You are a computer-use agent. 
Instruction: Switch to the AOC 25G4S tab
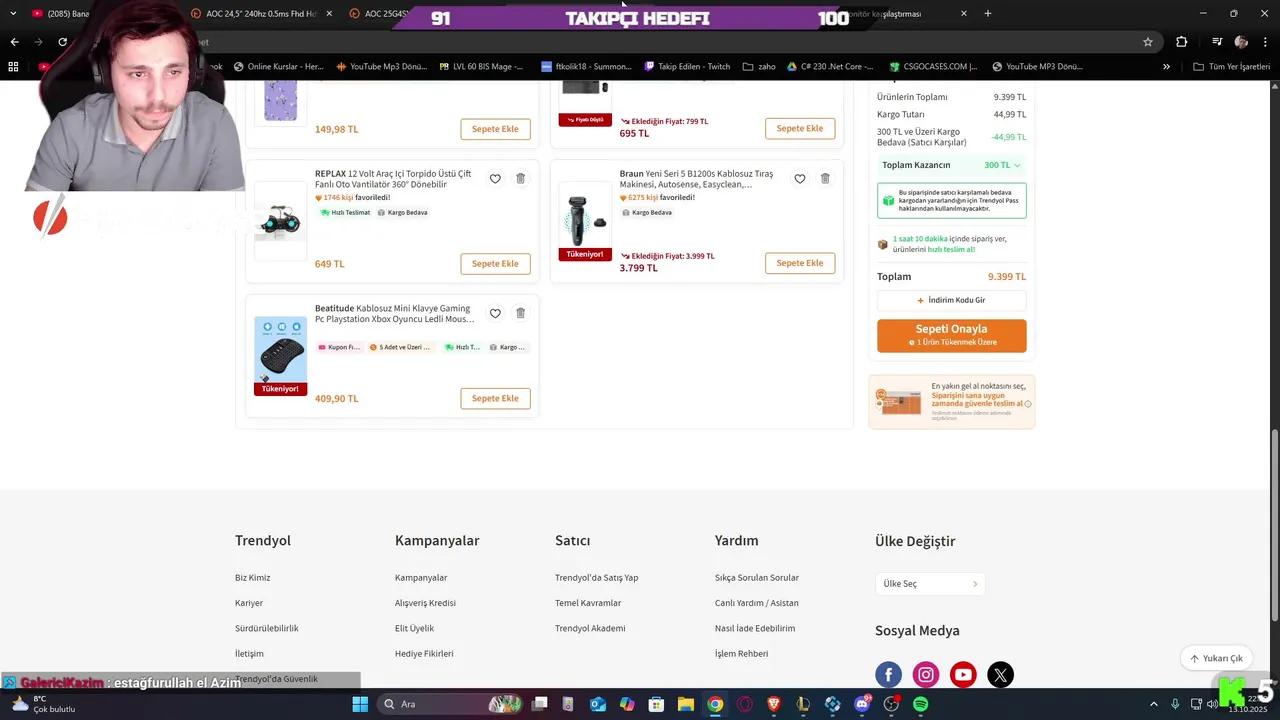385,14
